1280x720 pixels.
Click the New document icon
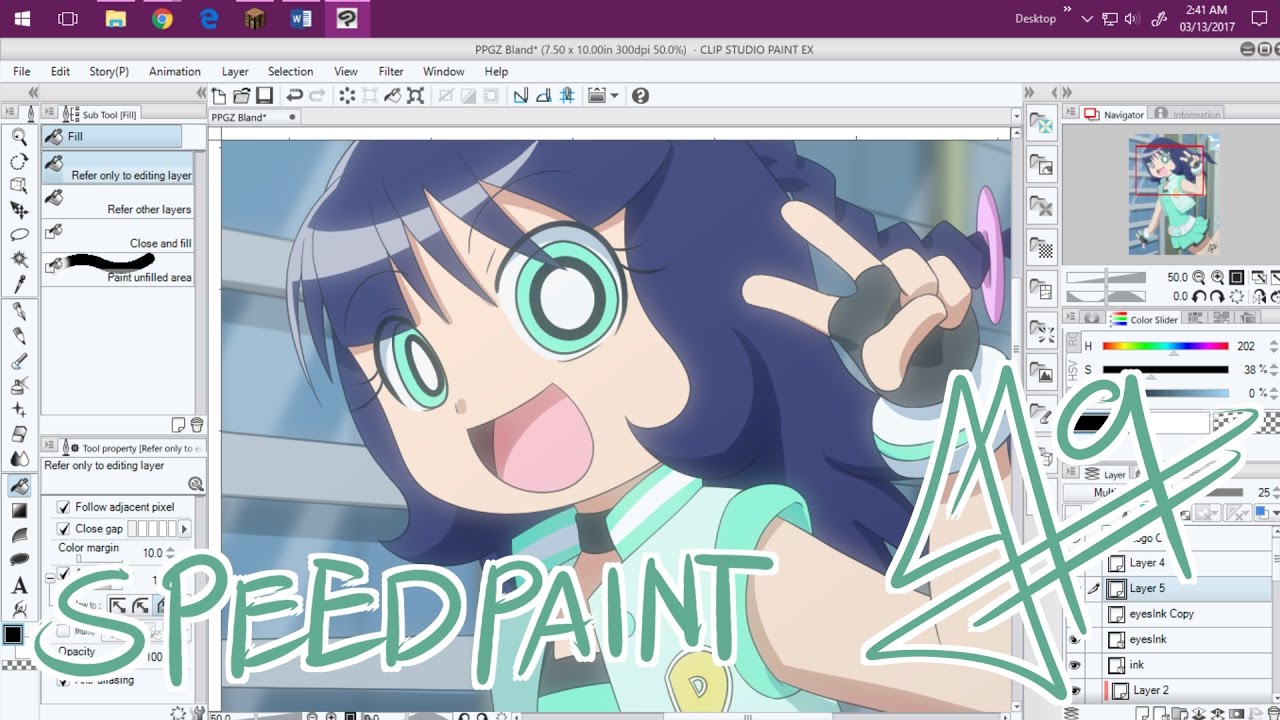pos(221,96)
